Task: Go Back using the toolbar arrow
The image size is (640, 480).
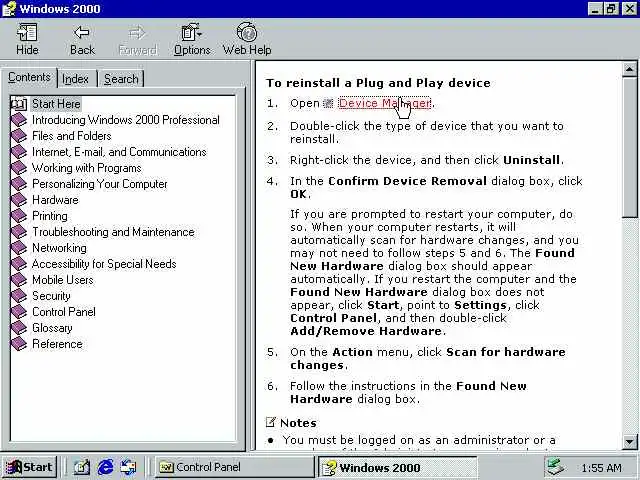Action: pos(82,39)
